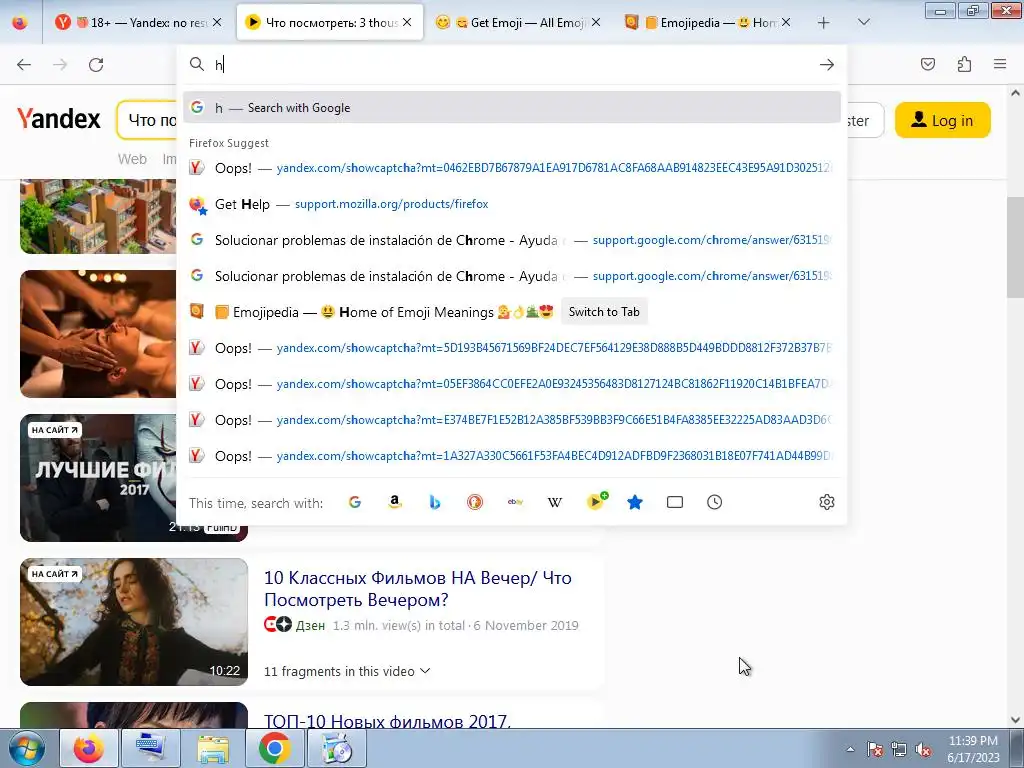Click Firefox in the taskbar
The height and width of the screenshot is (768, 1024).
88,748
